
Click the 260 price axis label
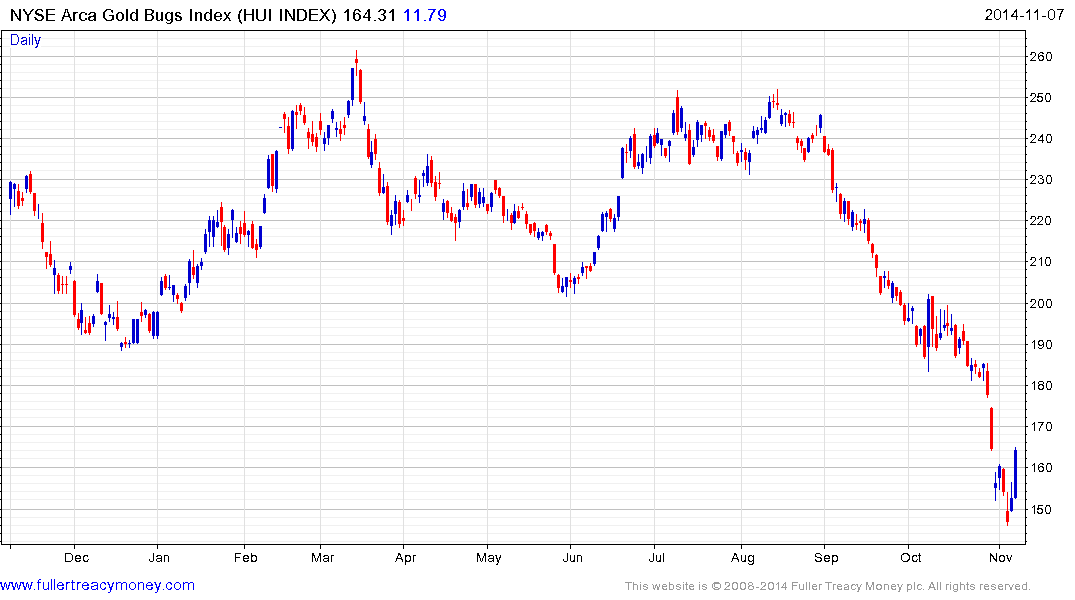1041,57
